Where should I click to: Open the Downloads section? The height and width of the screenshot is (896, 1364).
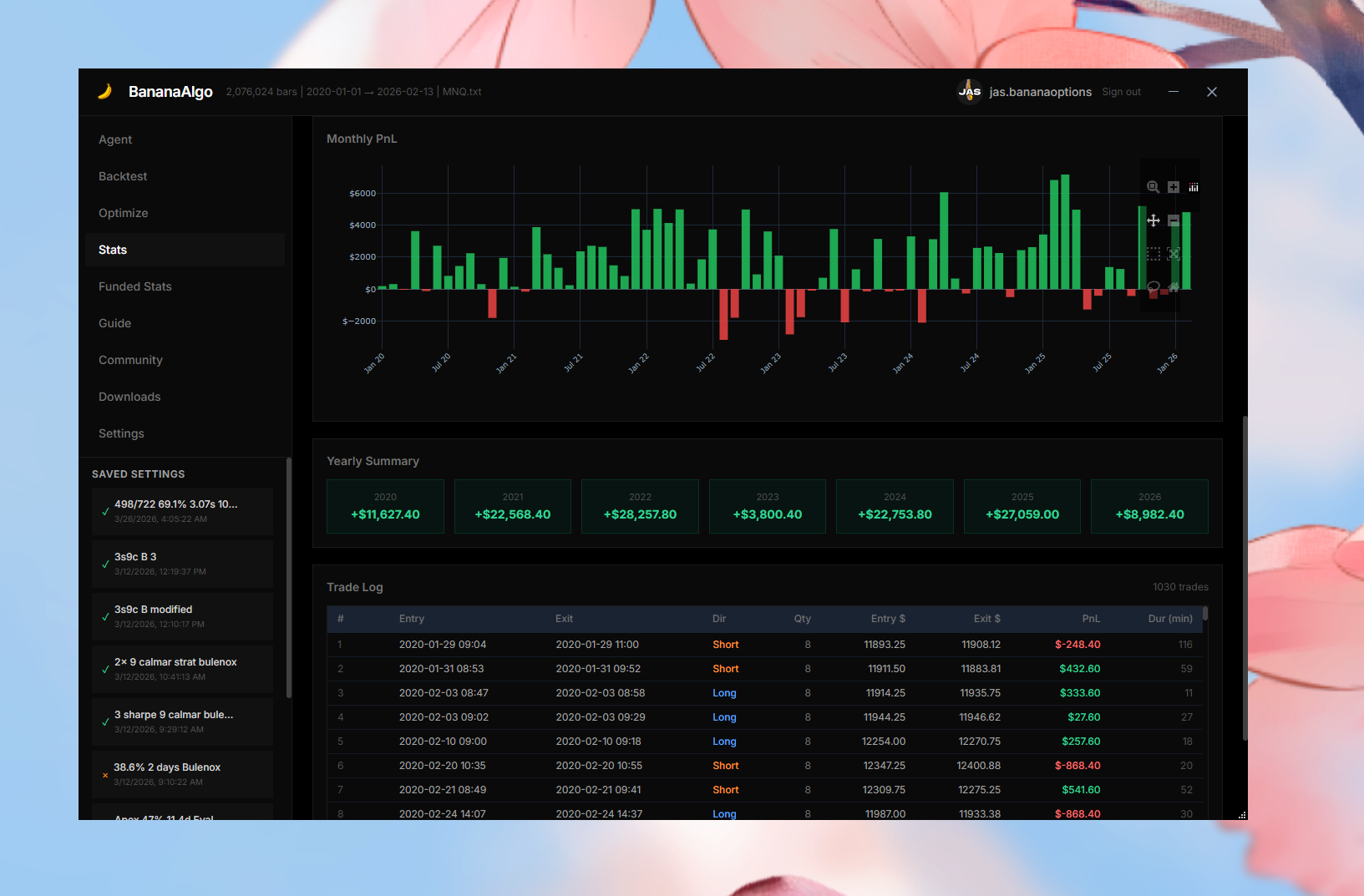click(129, 397)
